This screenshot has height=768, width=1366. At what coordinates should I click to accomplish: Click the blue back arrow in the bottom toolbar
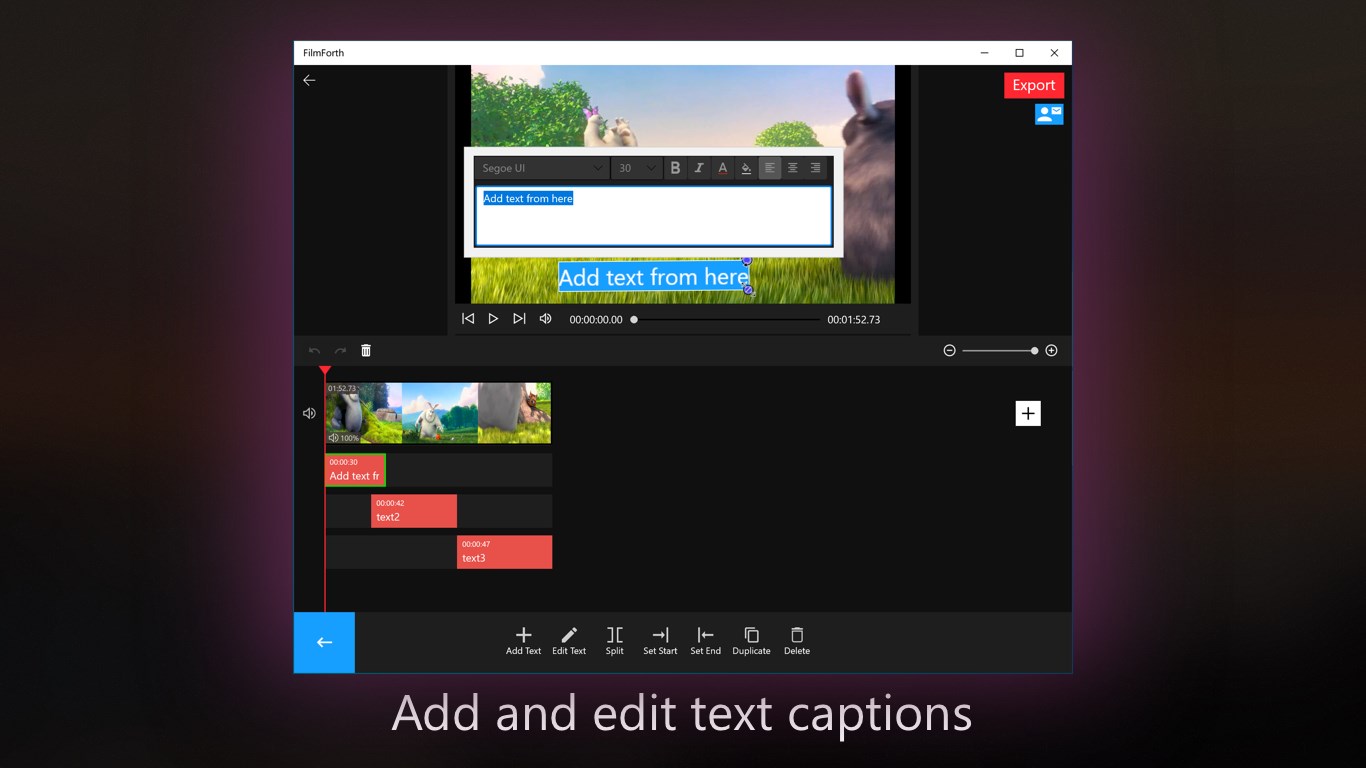pos(324,642)
